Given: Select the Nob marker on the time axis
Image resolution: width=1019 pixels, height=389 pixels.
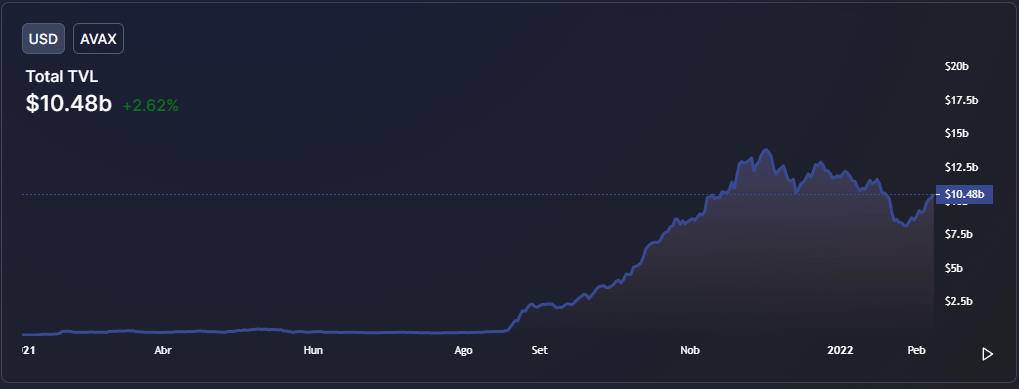Looking at the screenshot, I should point(690,350).
